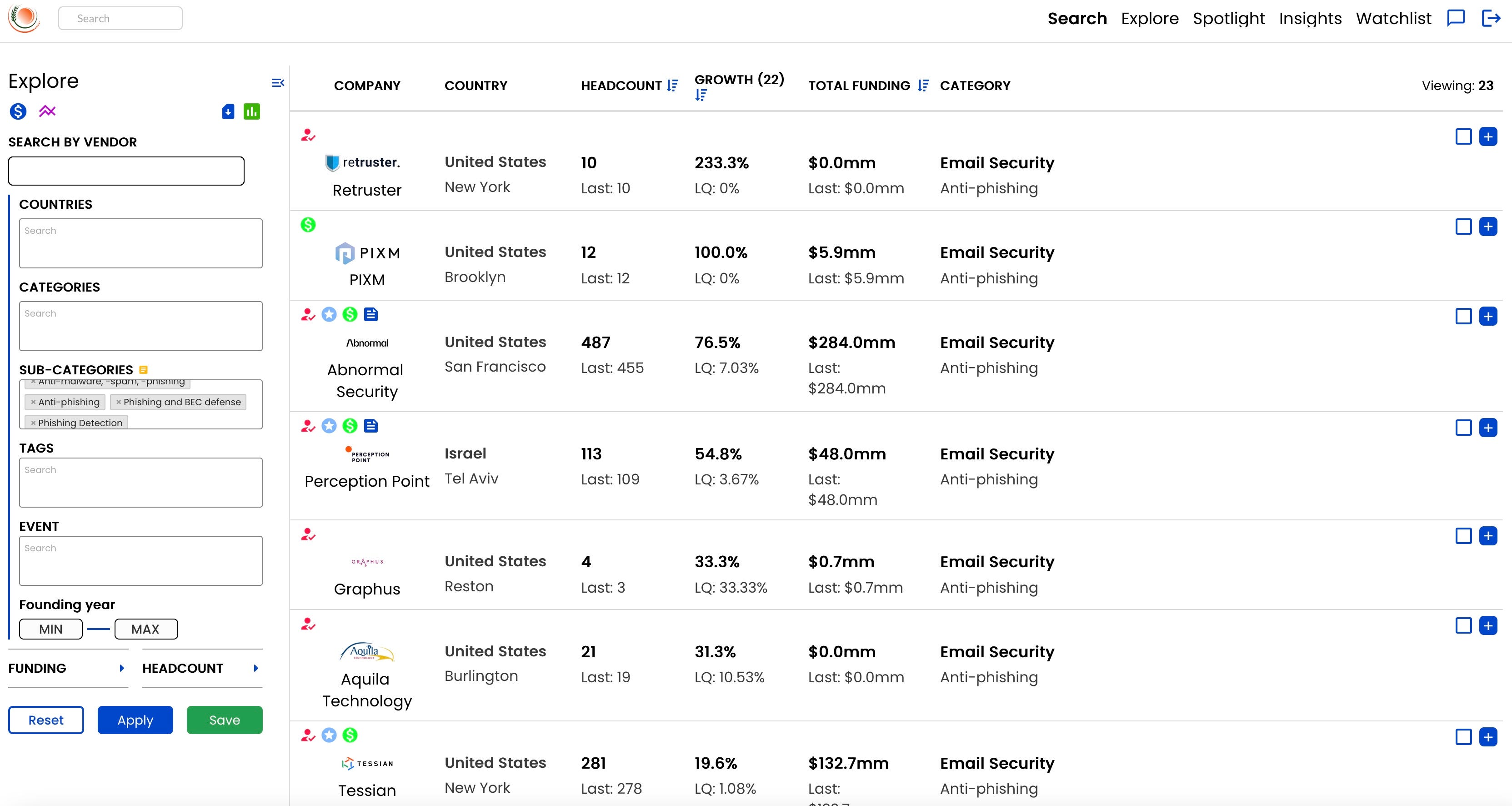This screenshot has height=806, width=1512.
Task: Click the app logo in top-left corner
Action: coord(24,18)
